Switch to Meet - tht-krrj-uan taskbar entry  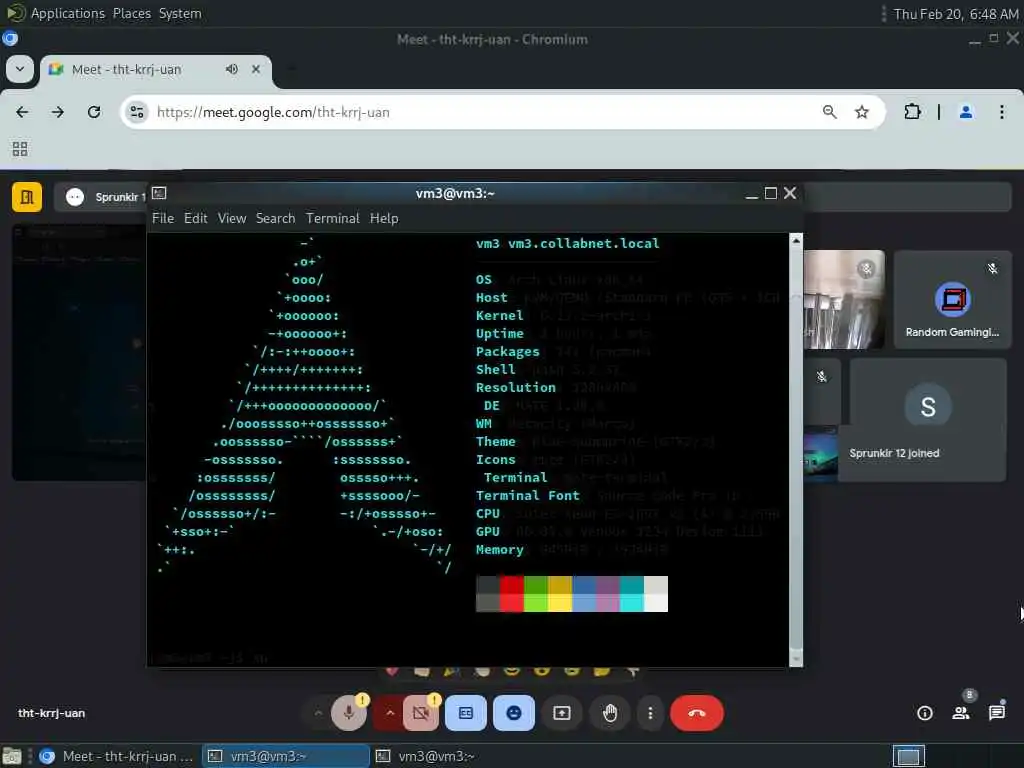click(116, 756)
